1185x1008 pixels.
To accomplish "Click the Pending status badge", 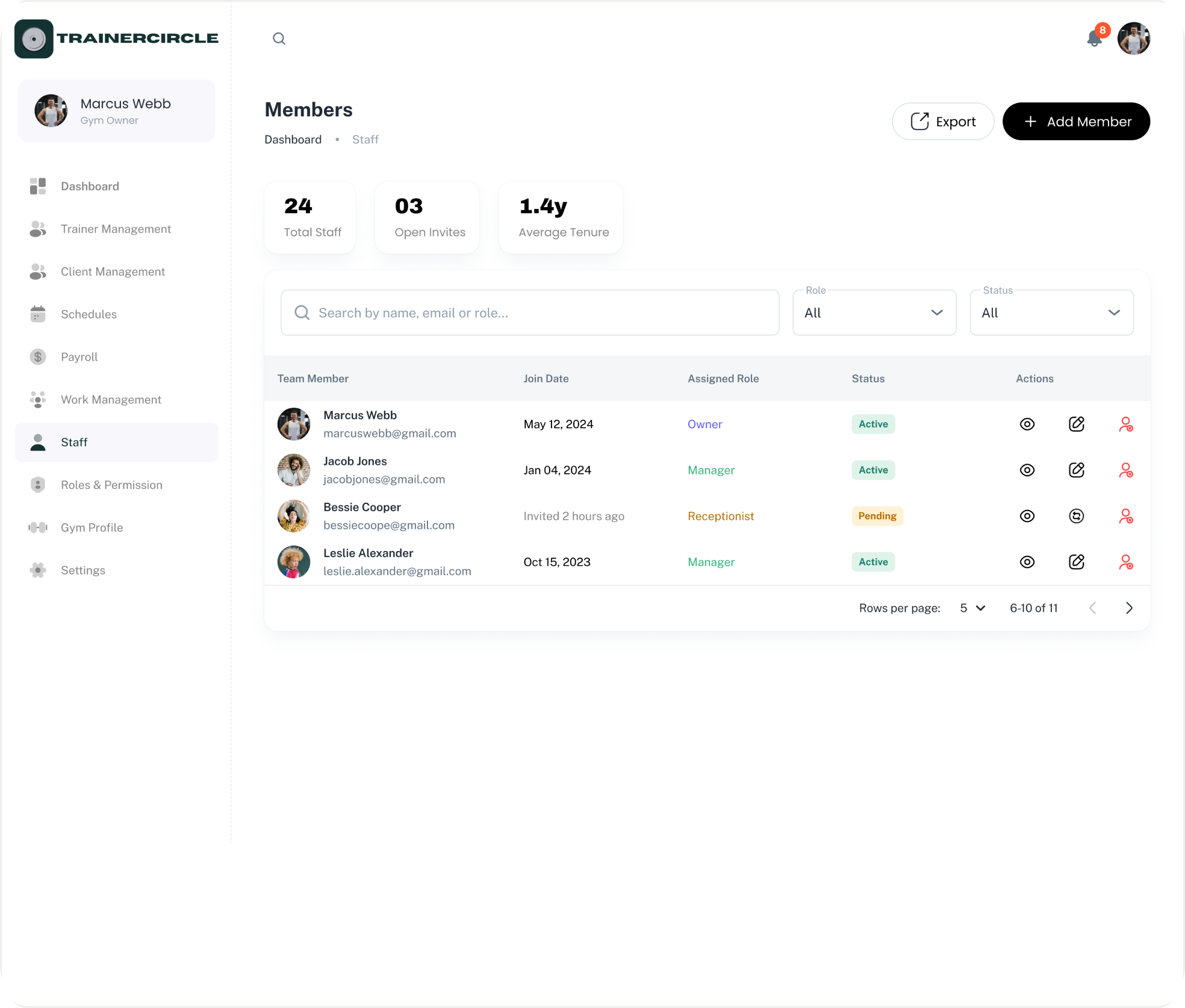I will [877, 516].
